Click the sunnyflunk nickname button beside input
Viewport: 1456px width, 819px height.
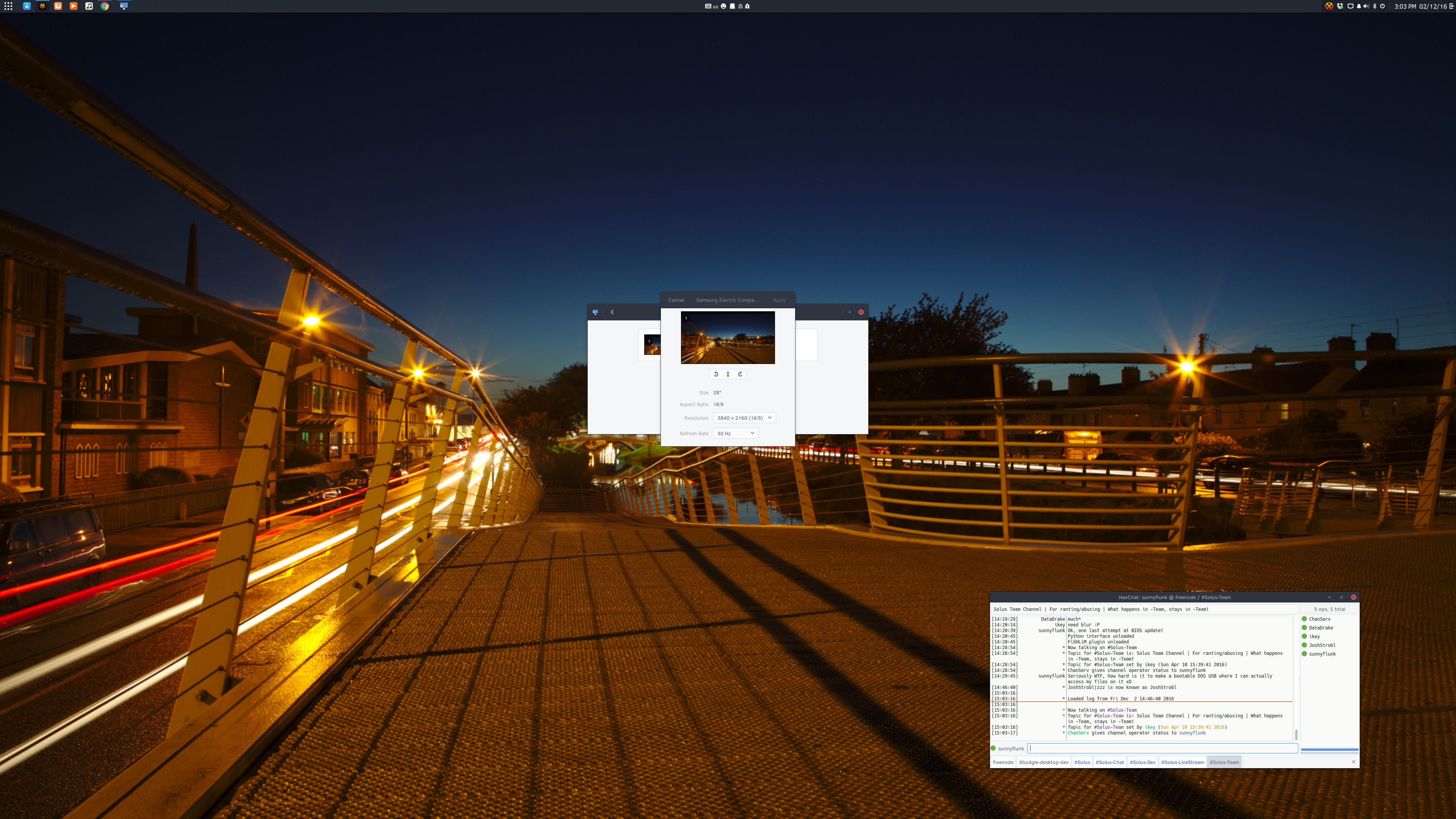click(x=1011, y=749)
